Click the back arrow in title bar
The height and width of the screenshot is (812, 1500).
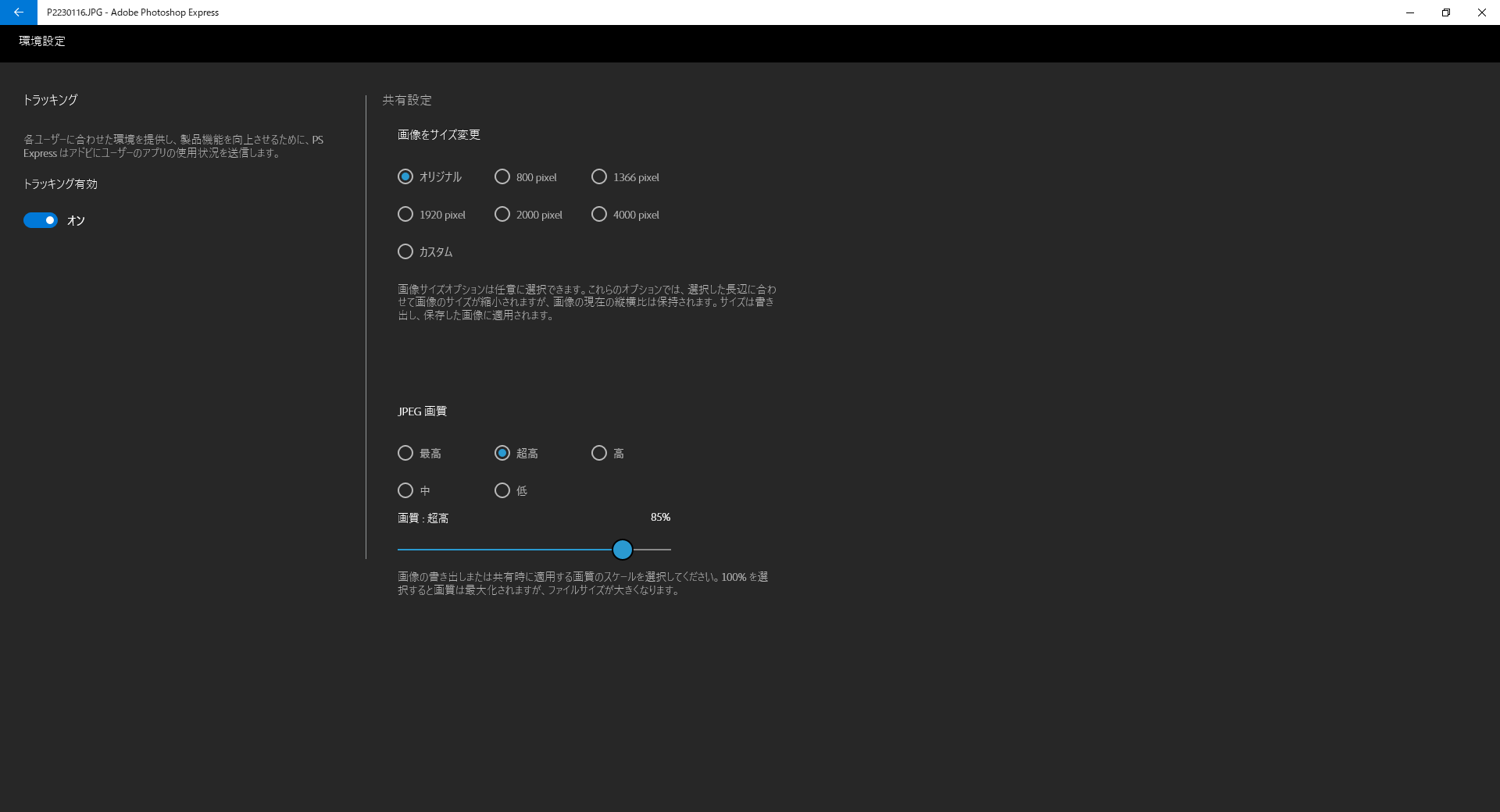coord(18,12)
